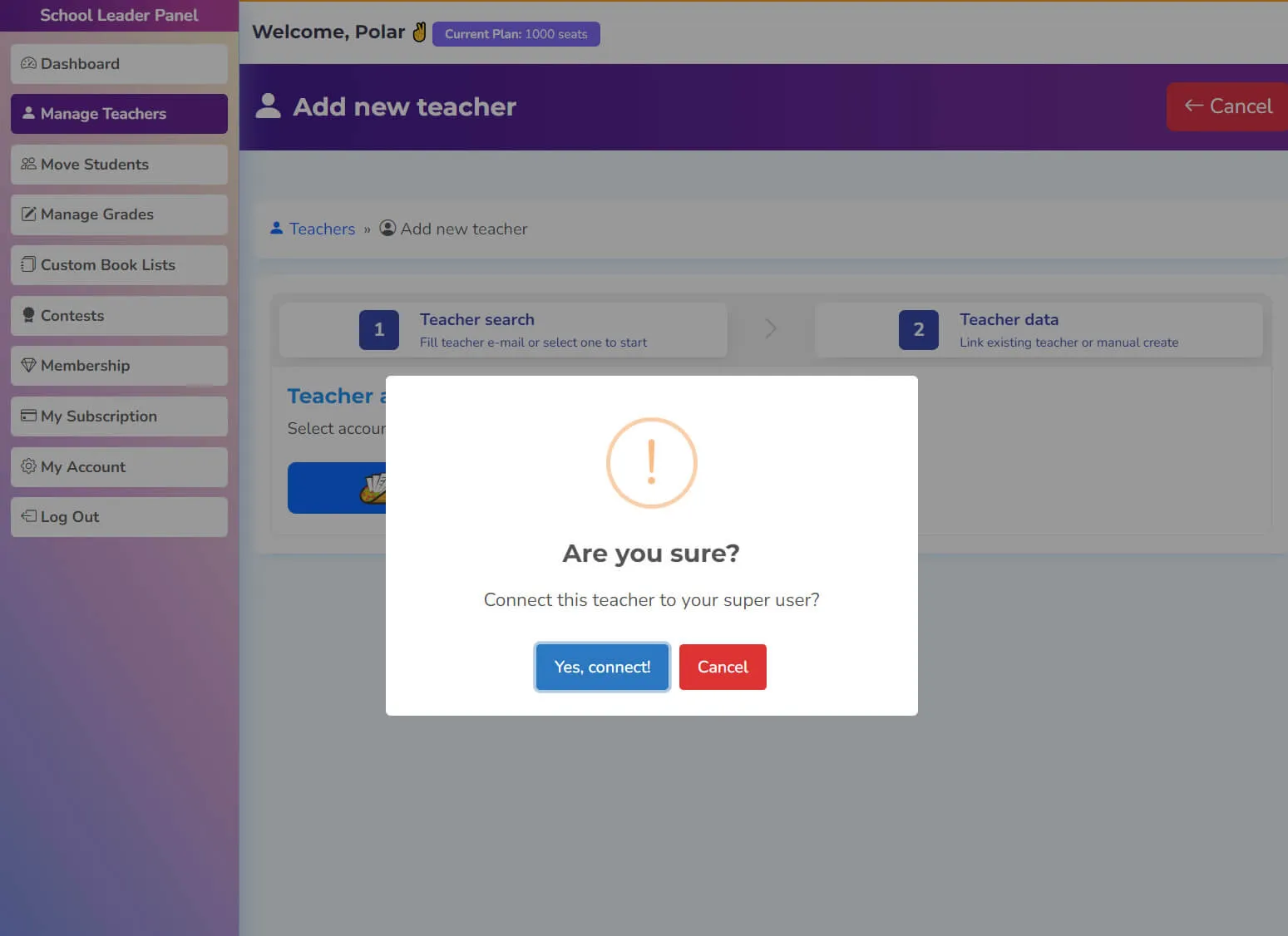Viewport: 1288px width, 936px height.
Task: Click the Custom Book Lists book icon
Action: (x=28, y=264)
